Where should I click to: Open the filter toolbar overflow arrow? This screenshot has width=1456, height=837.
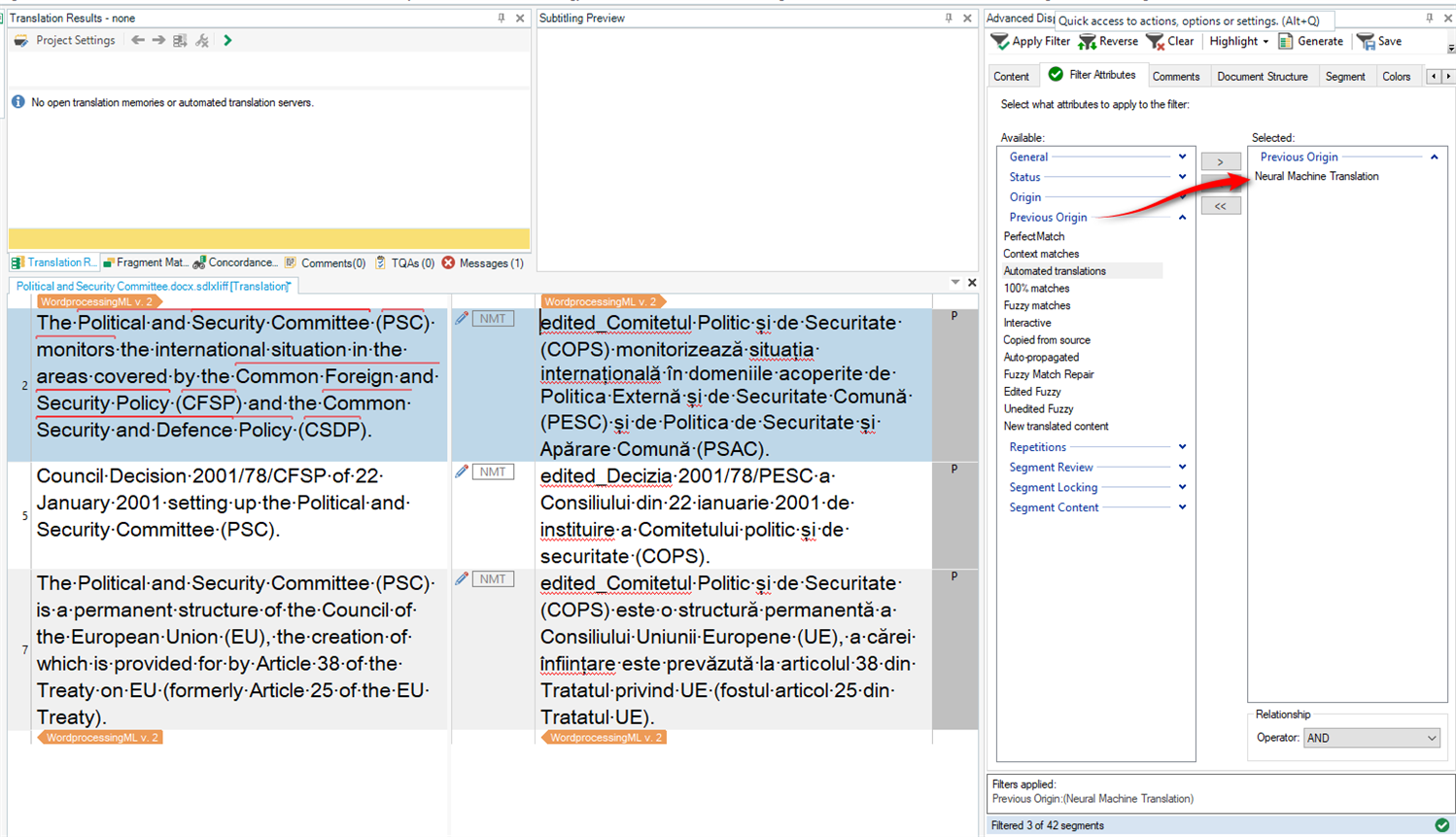[1450, 48]
